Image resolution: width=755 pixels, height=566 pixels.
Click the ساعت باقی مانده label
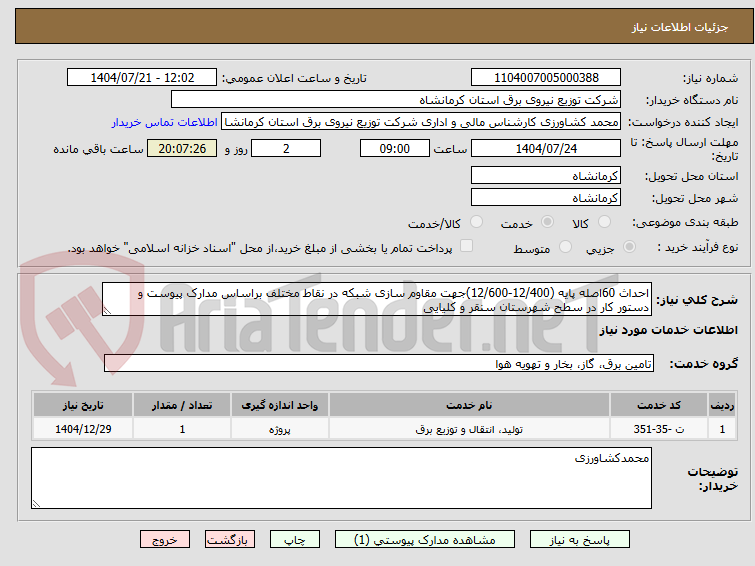98,149
